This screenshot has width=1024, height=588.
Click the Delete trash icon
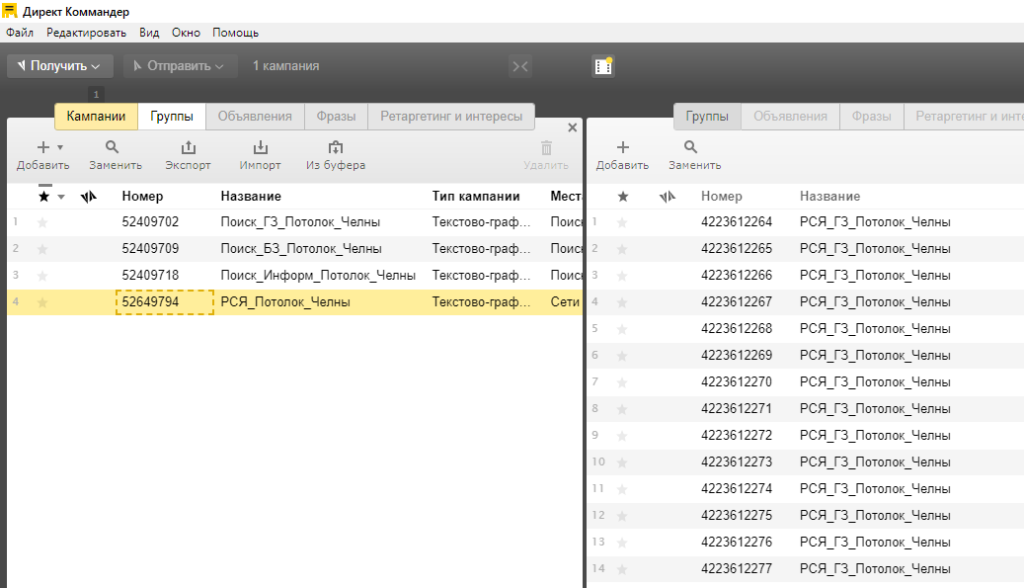[x=547, y=148]
